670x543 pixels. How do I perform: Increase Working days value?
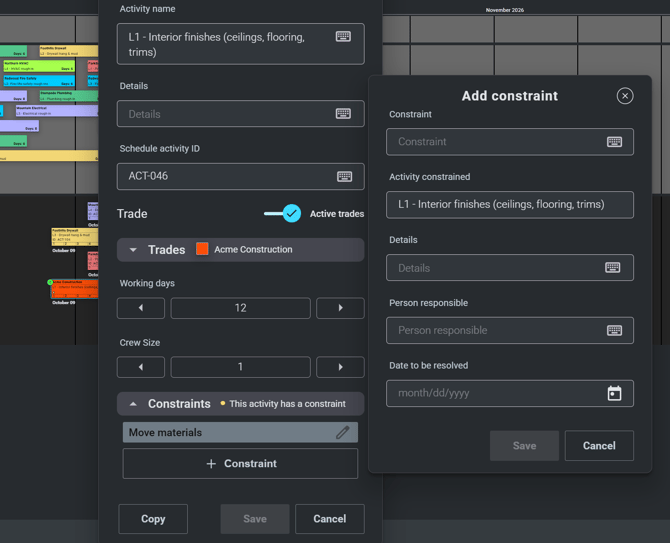point(340,308)
